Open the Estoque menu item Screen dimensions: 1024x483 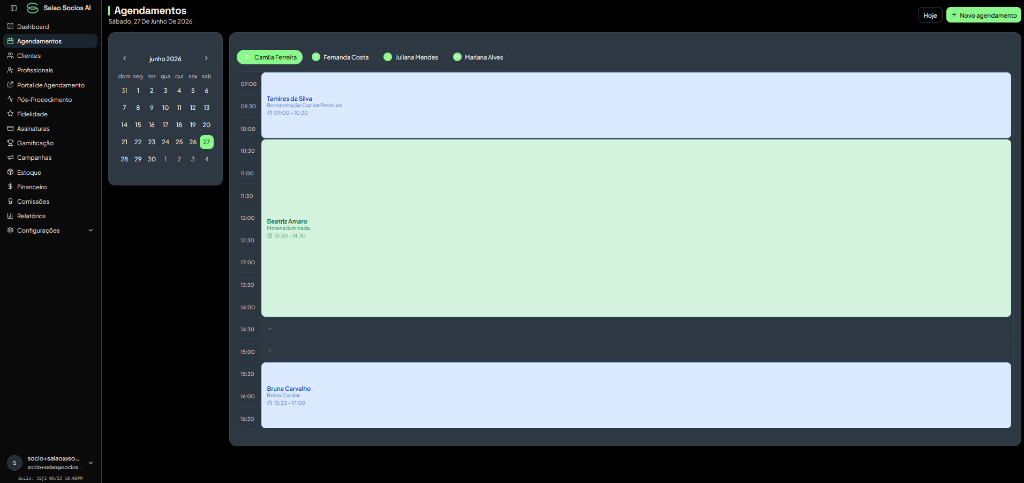click(50, 172)
